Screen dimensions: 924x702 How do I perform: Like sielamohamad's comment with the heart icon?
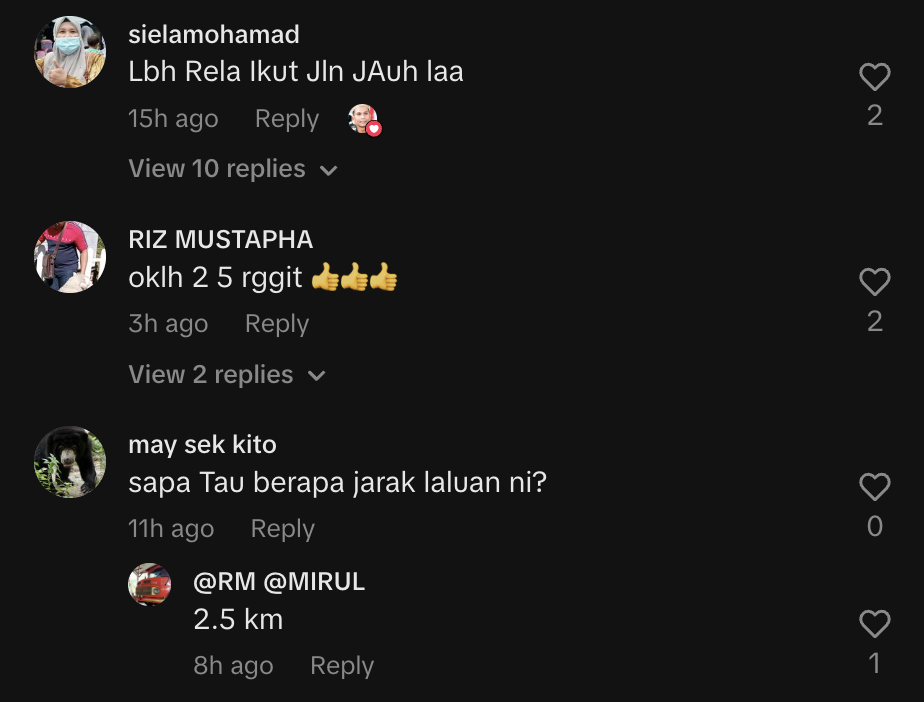coord(874,77)
